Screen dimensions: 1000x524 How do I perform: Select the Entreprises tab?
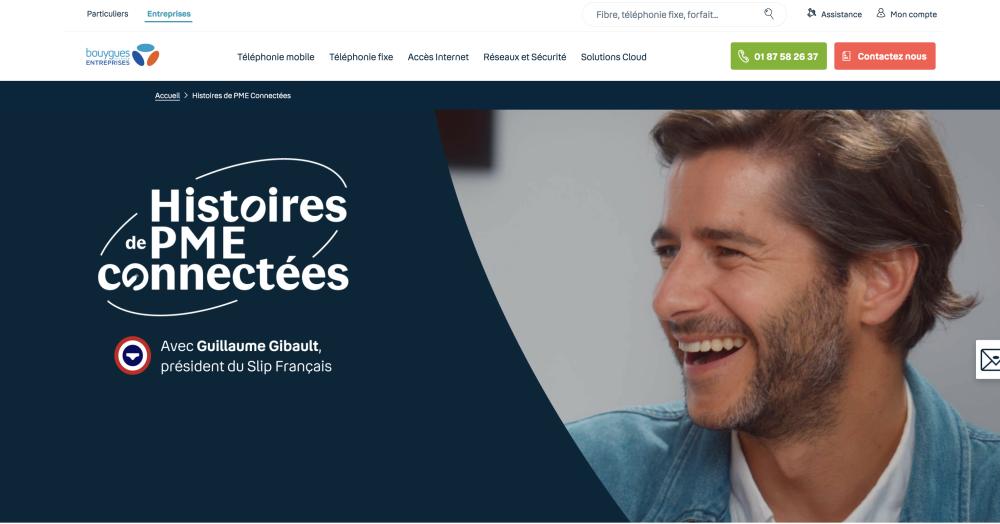pos(168,14)
